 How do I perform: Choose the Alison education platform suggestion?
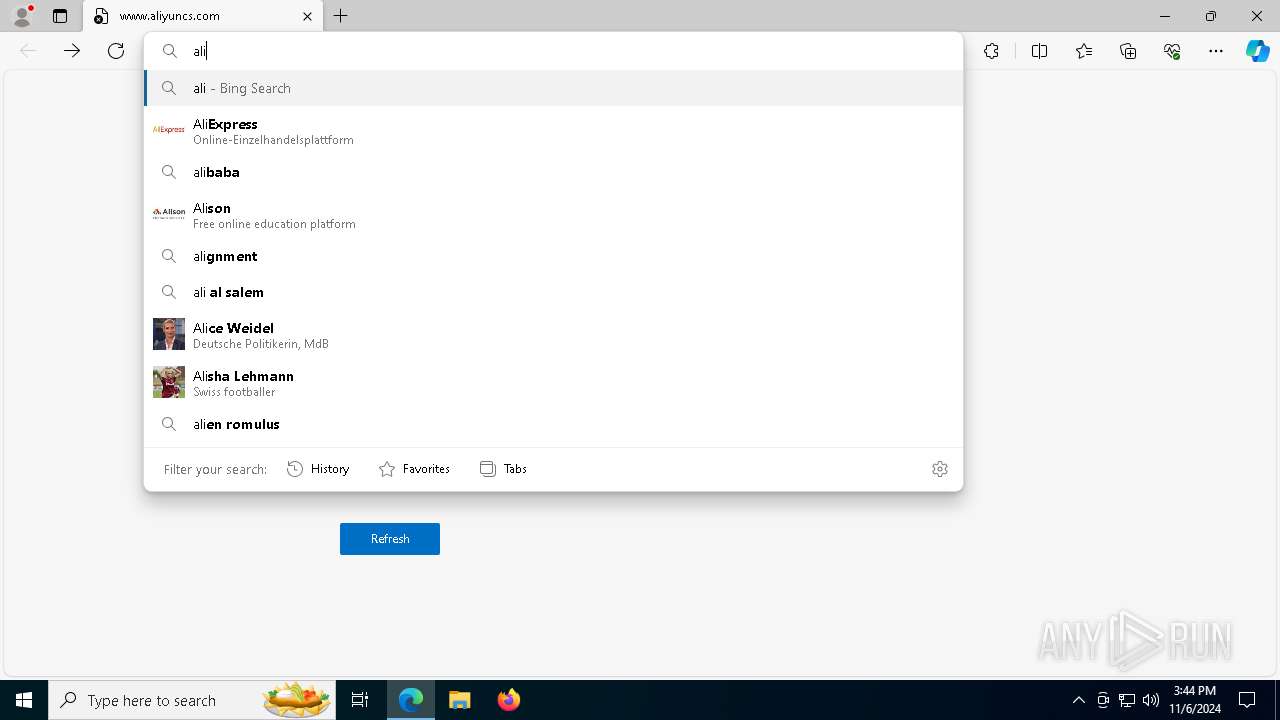click(553, 215)
